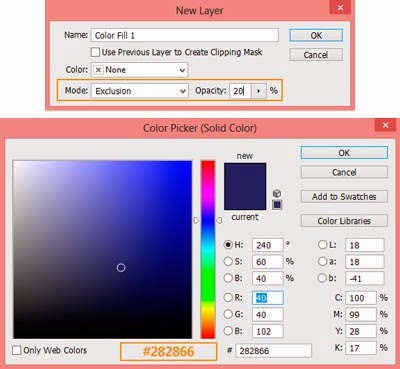
Task: Click Cancel in the Color Picker dialog
Action: [x=344, y=172]
